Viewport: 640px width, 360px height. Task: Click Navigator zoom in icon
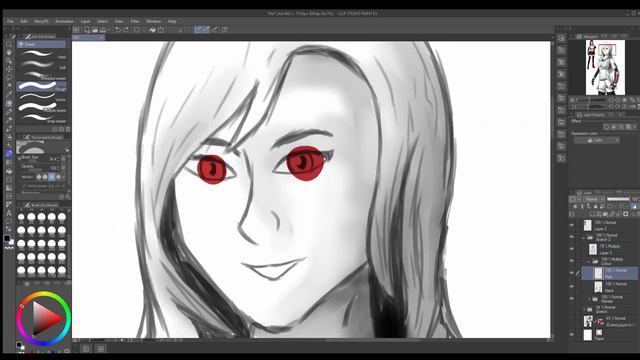[x=618, y=100]
